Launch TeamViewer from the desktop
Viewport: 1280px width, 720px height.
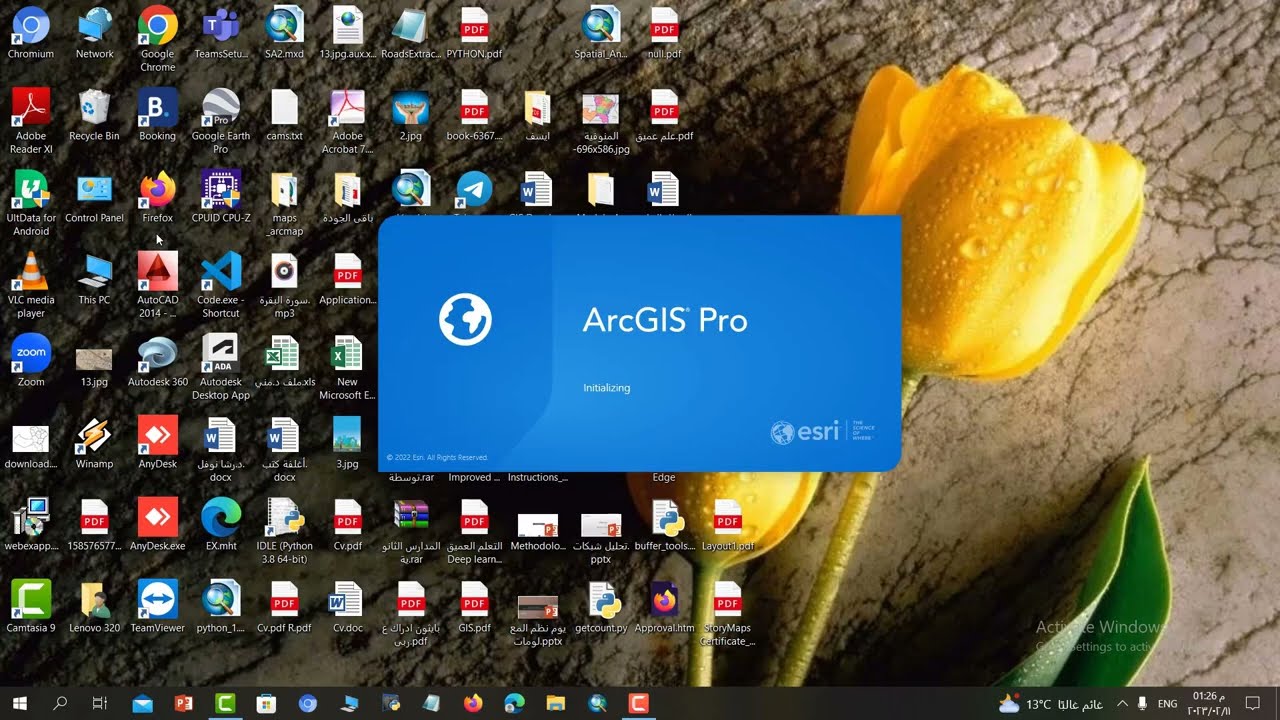click(x=158, y=607)
